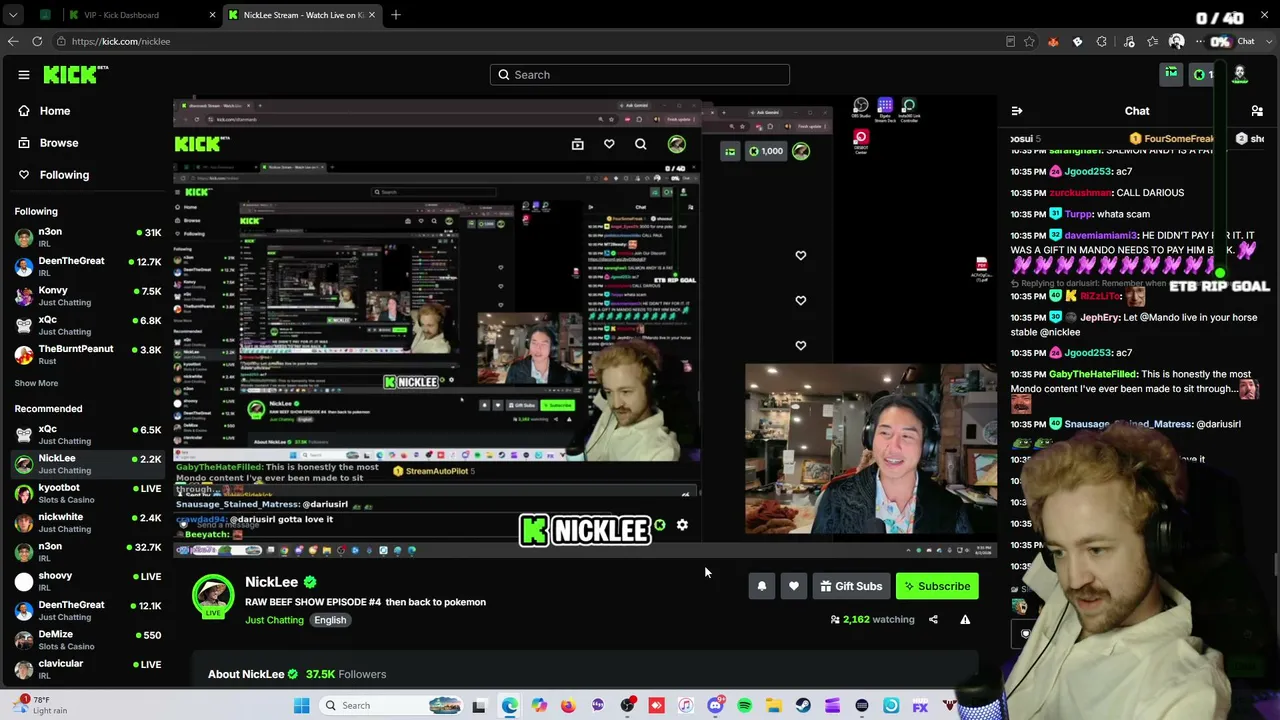Open the Kick hamburger sidebar menu
The width and height of the screenshot is (1280, 720).
pos(24,75)
